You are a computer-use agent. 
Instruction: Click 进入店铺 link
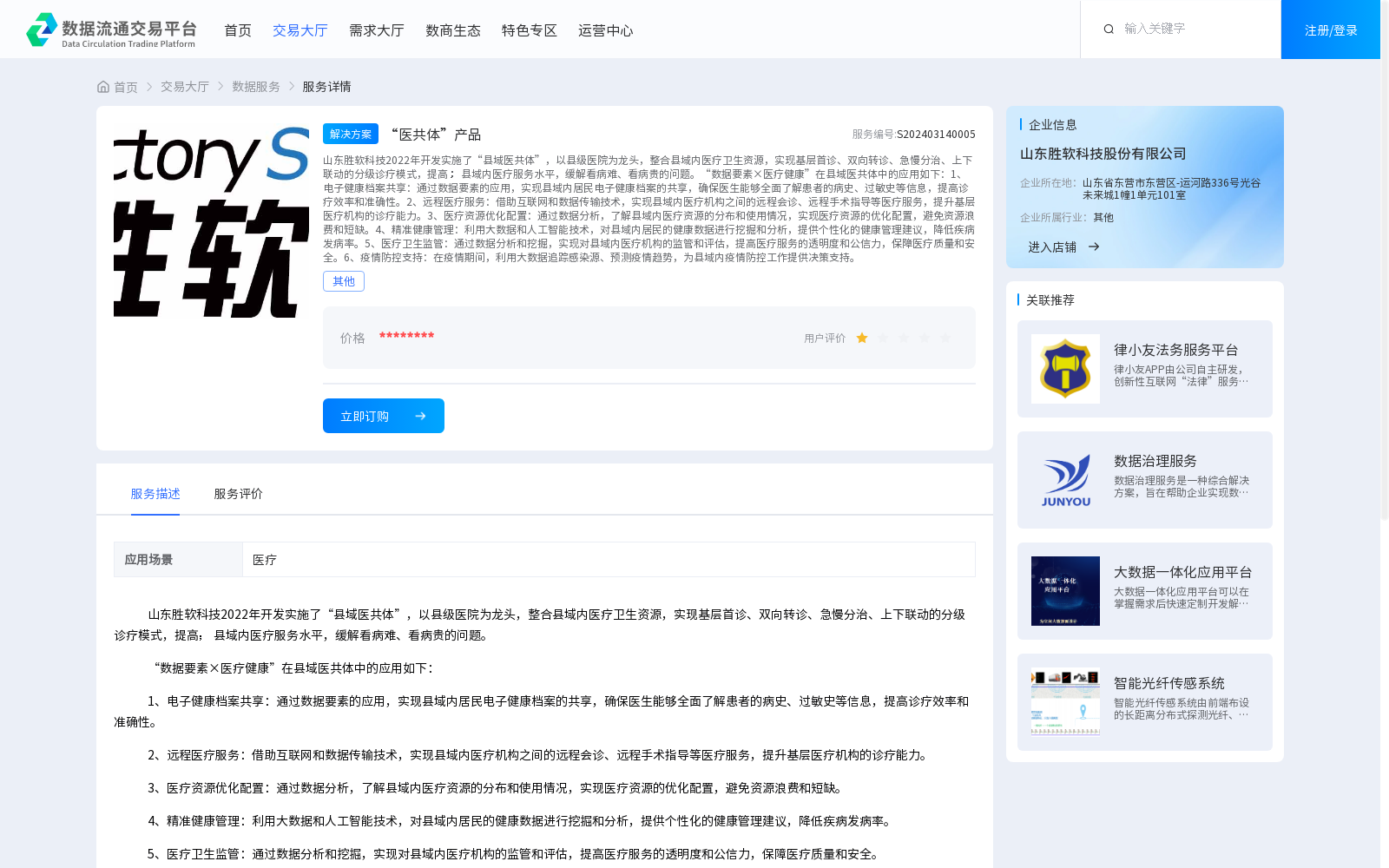coord(1052,247)
